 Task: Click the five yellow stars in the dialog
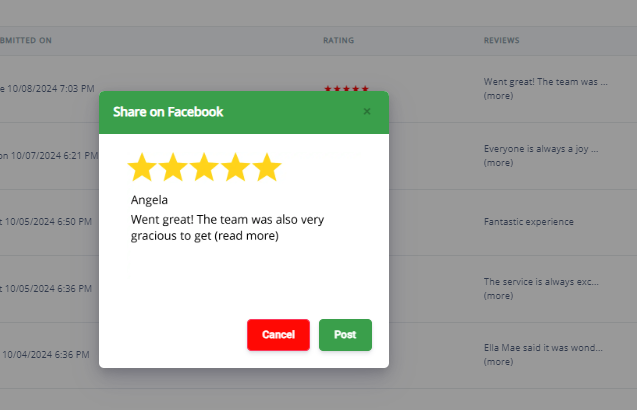204,167
